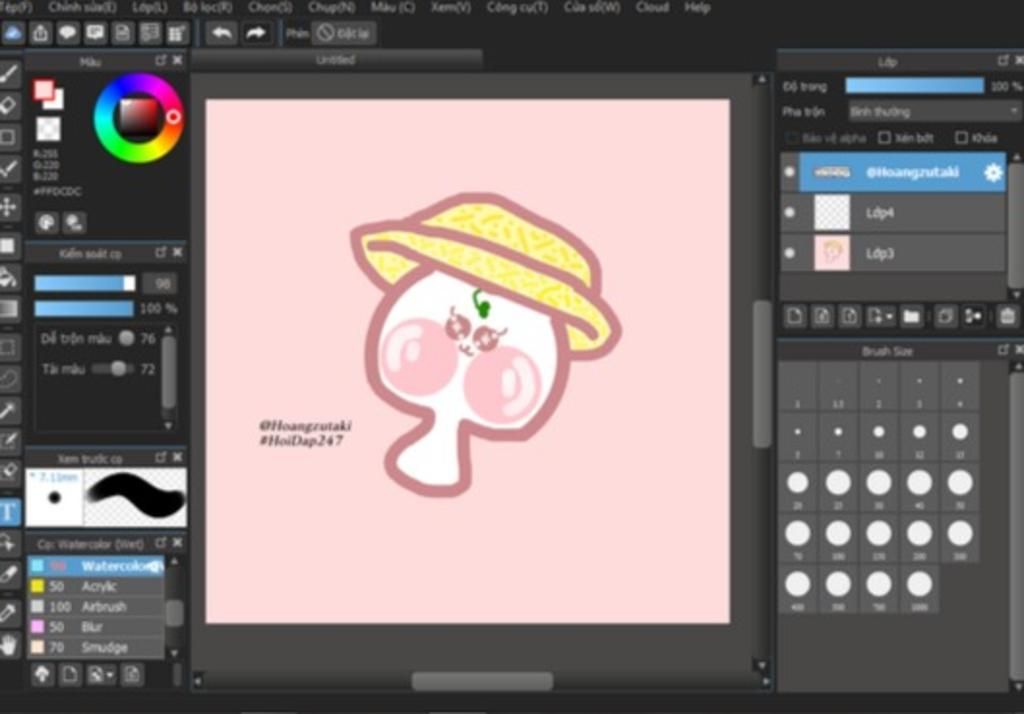1024x714 pixels.
Task: Select the Lớp4 layer row
Action: (894, 212)
